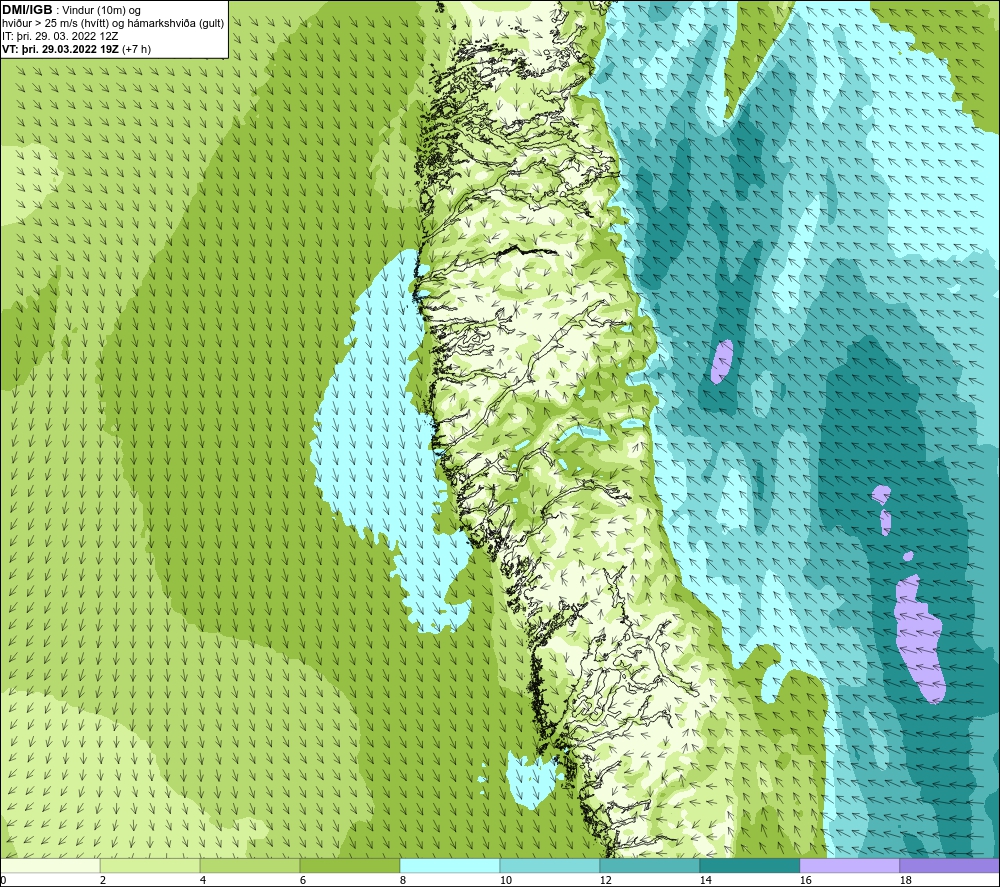Select the darker purple above-18 m/s legend swatch
The height and width of the screenshot is (887, 1000).
950,865
